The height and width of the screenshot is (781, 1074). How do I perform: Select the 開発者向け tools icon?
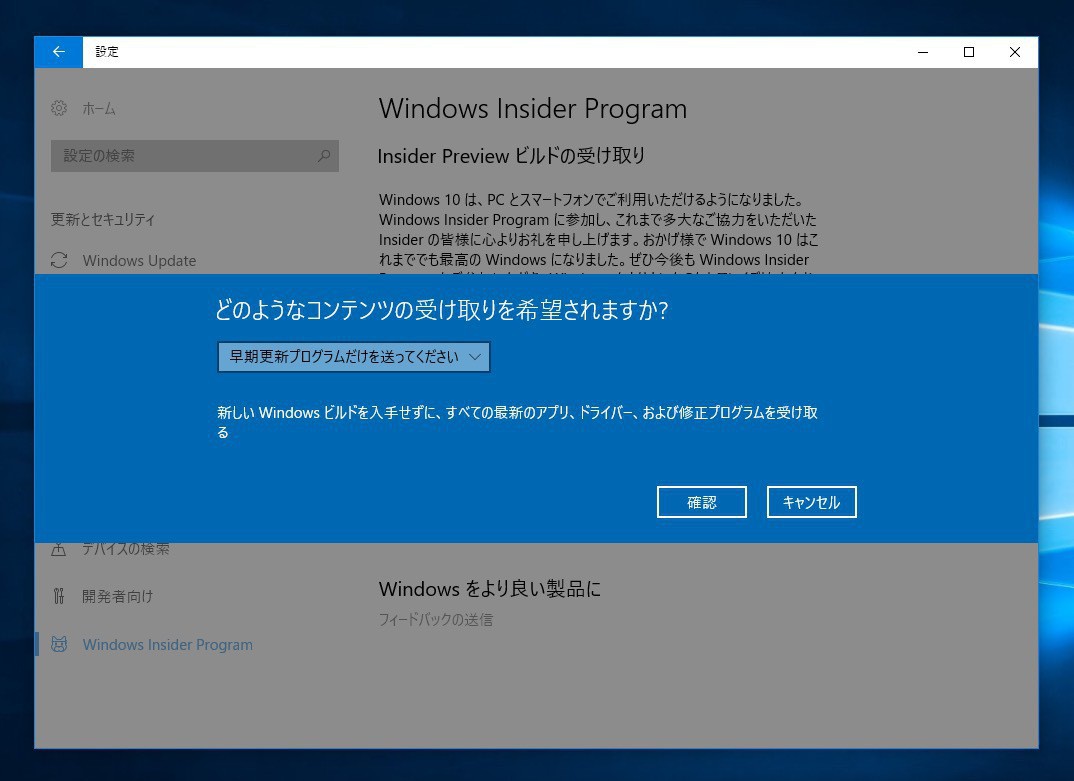point(59,596)
